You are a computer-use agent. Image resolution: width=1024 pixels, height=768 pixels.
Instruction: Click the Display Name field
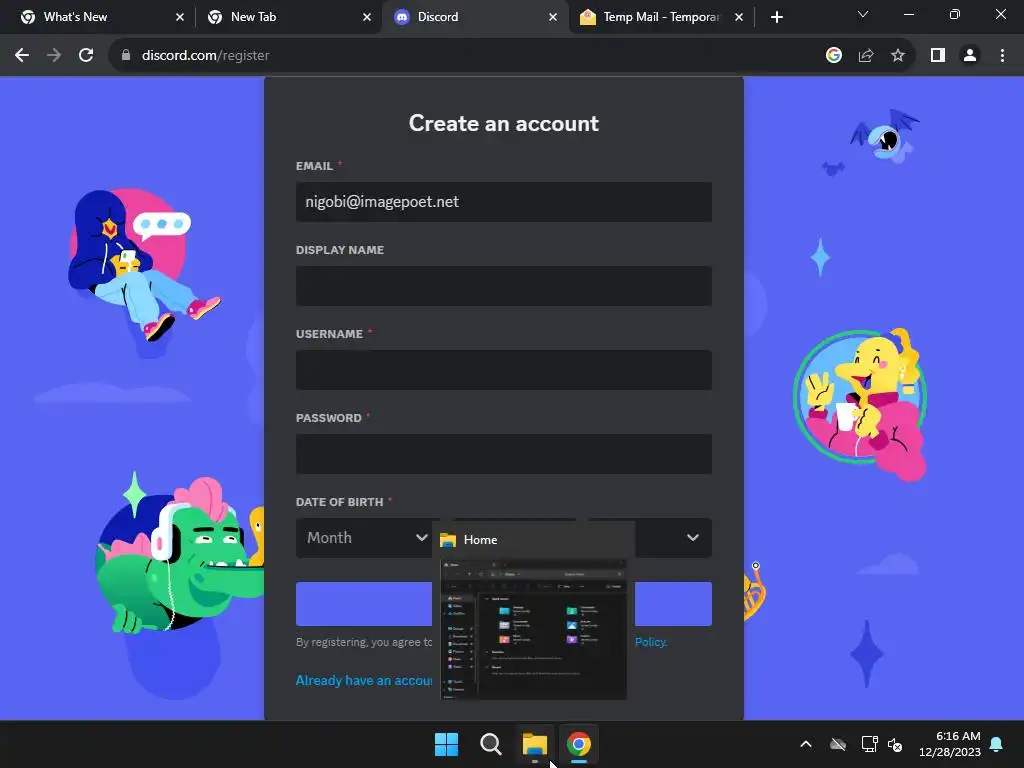[x=504, y=286]
